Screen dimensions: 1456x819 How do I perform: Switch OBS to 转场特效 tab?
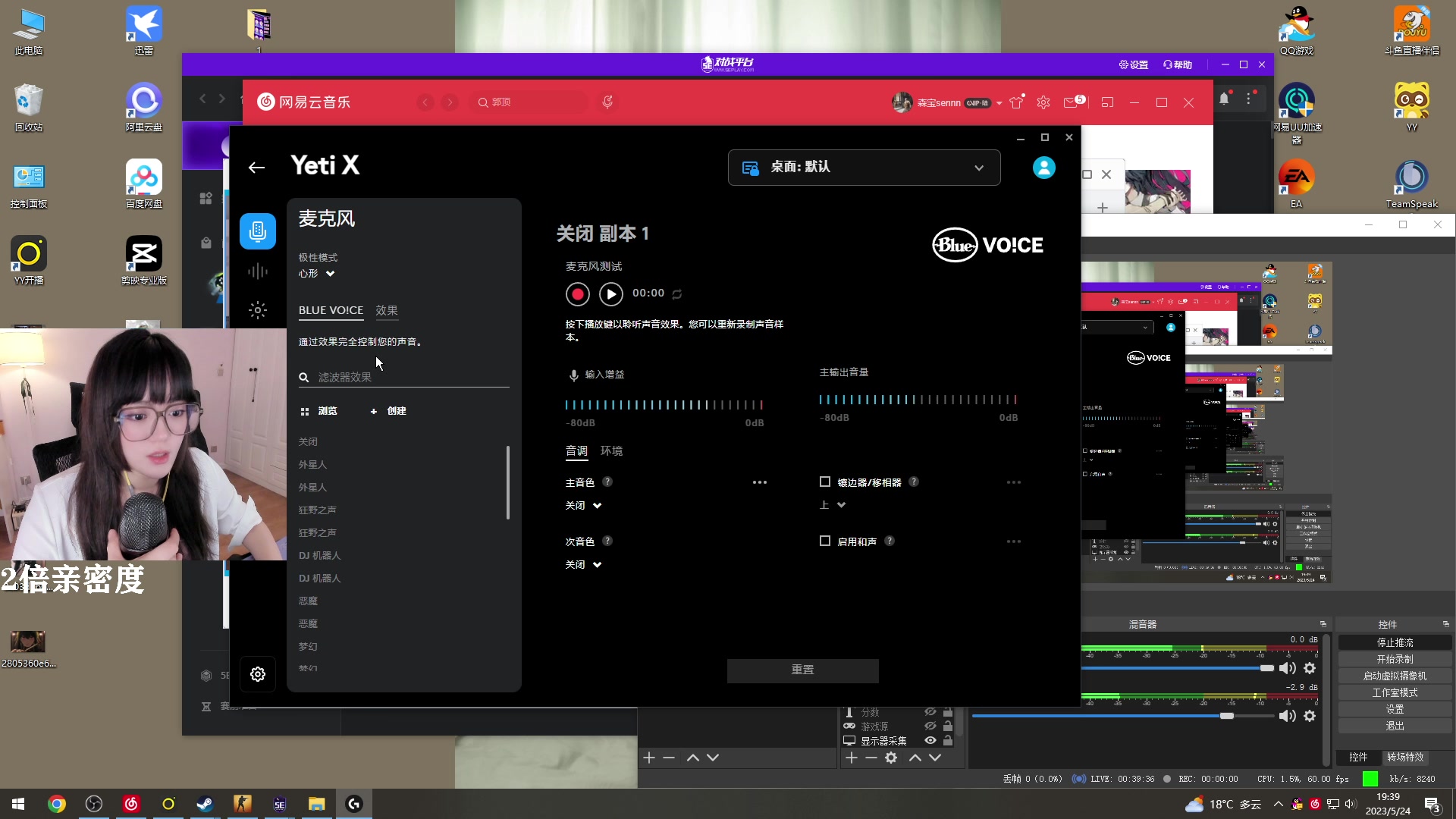click(1405, 757)
